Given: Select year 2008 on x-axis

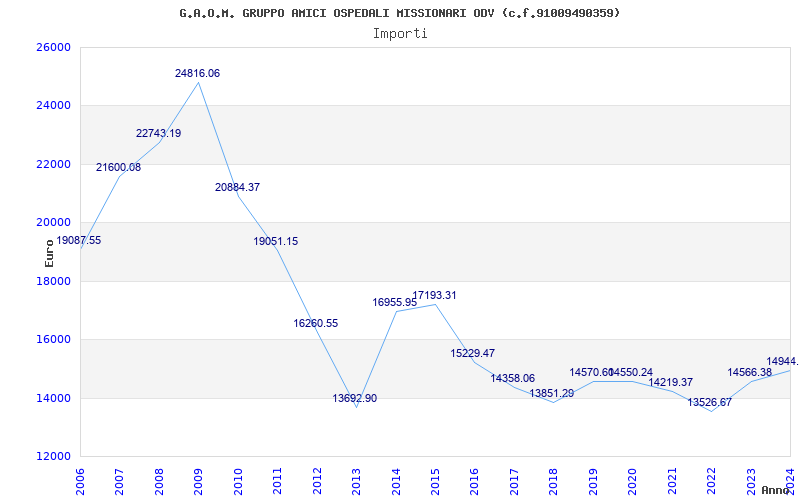Looking at the screenshot, I should 159,481.
